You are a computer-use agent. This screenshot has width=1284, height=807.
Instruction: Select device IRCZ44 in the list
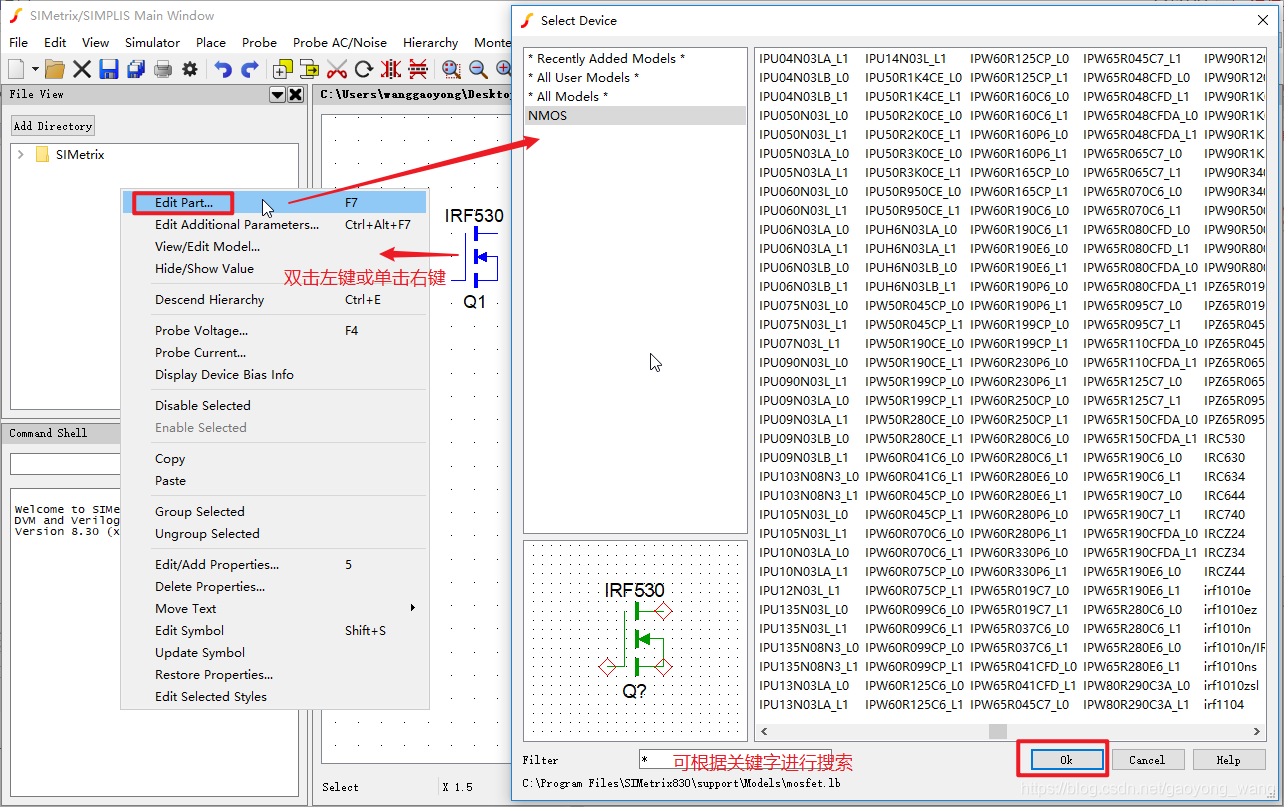coord(1225,572)
